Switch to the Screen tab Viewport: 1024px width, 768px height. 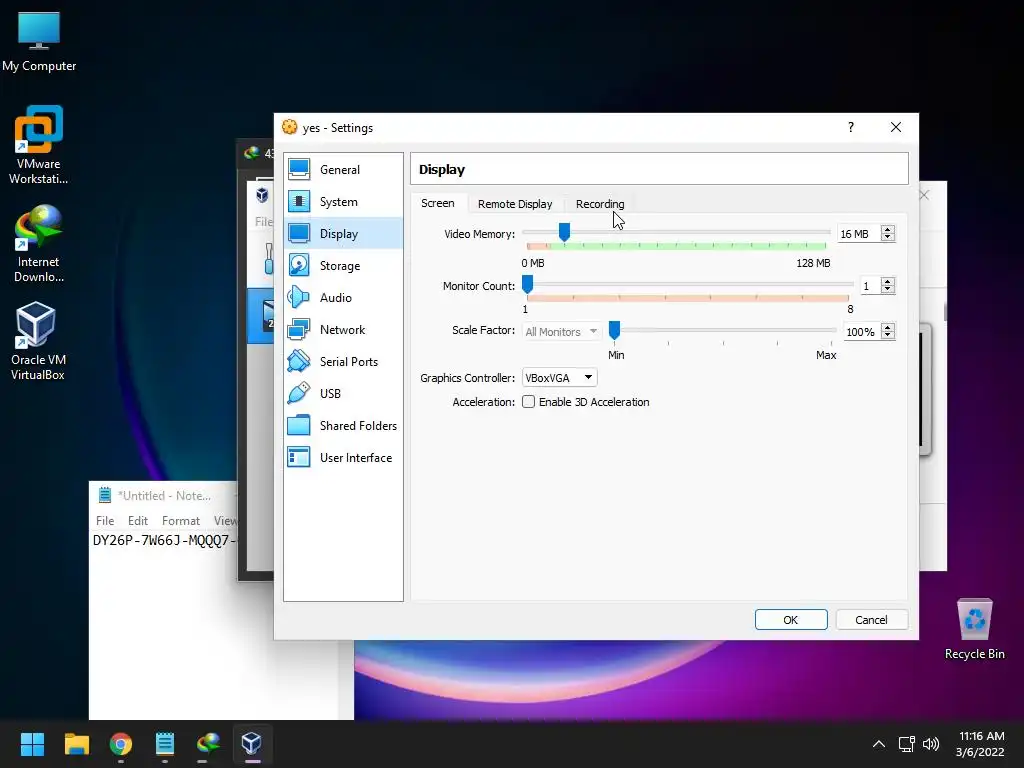(x=438, y=203)
